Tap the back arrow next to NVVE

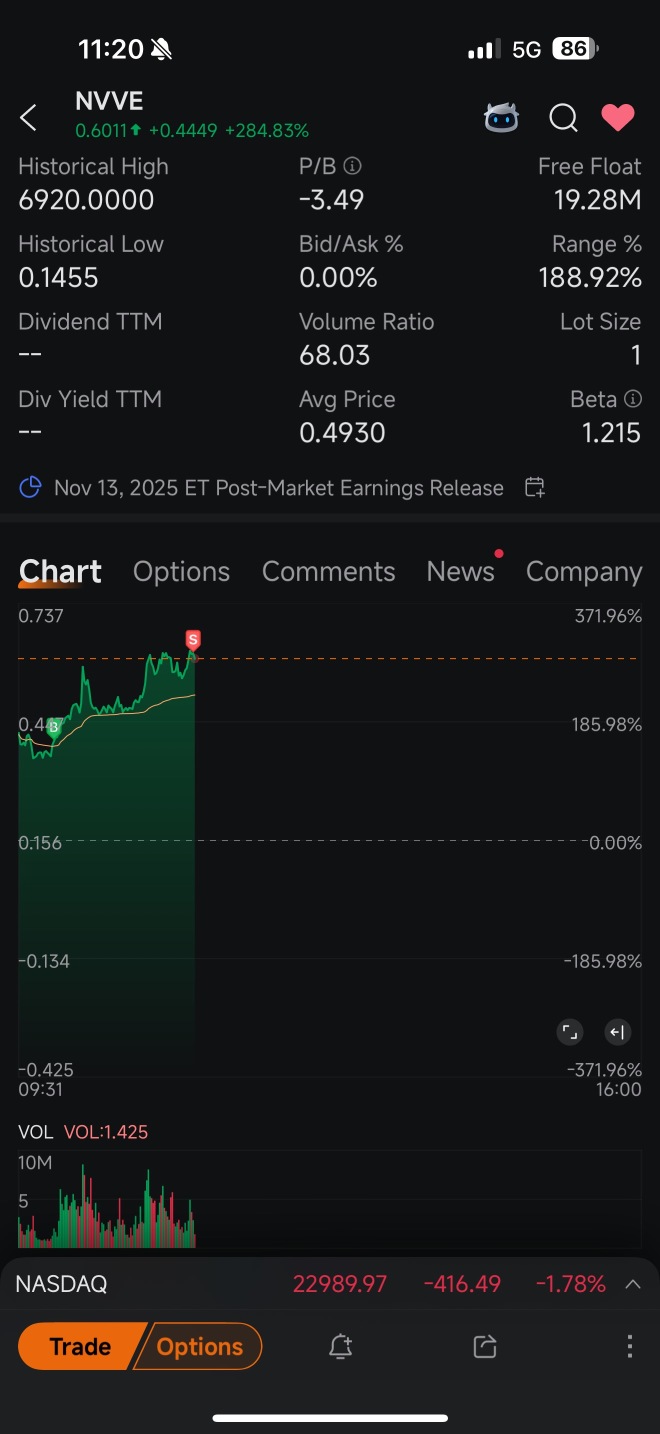(28, 118)
